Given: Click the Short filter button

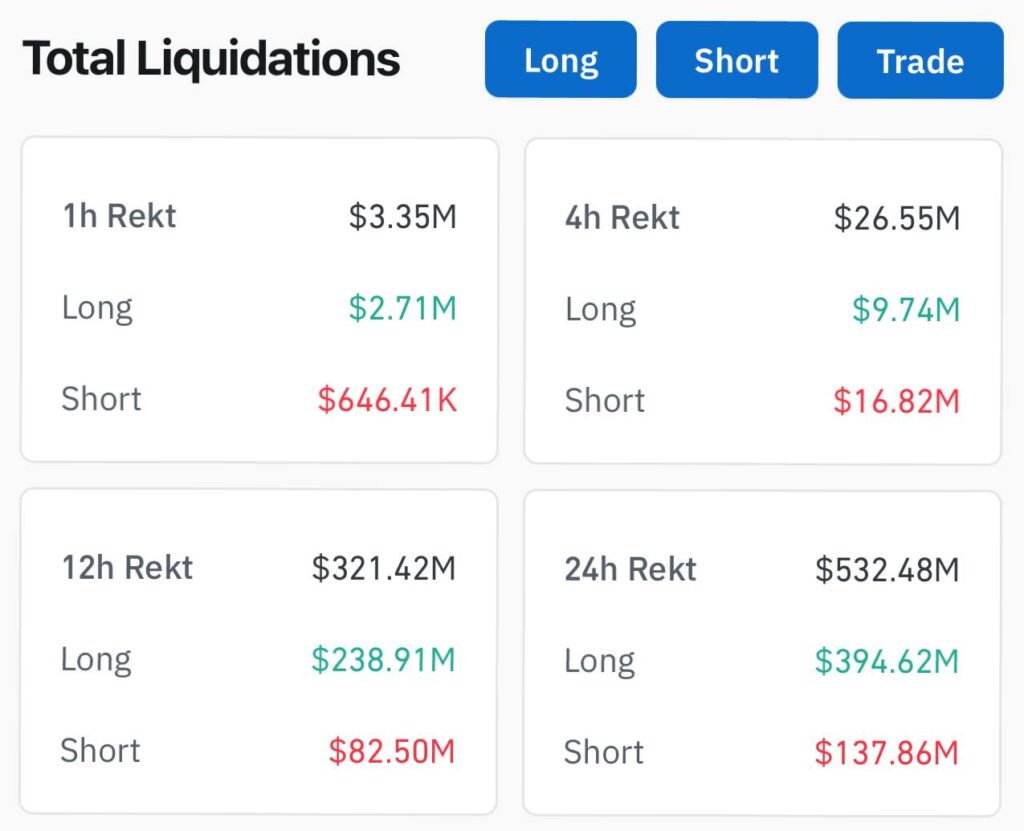Looking at the screenshot, I should pos(736,59).
